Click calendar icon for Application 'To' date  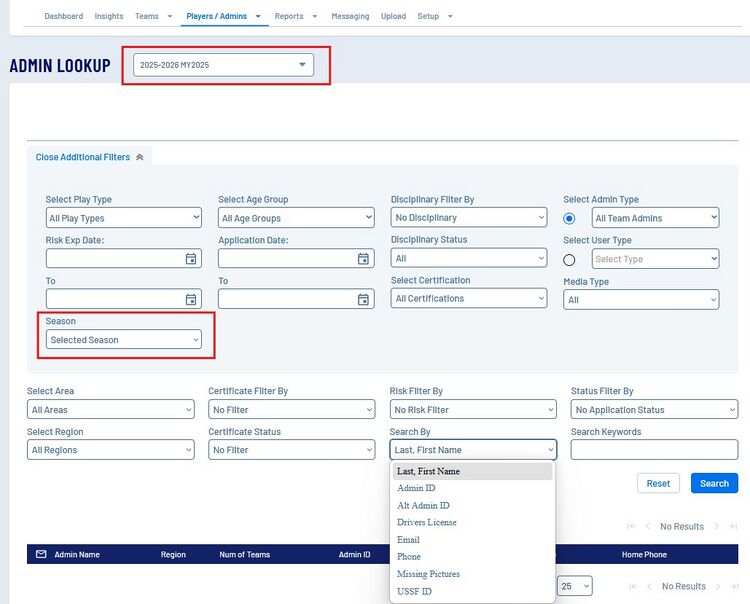tap(364, 299)
